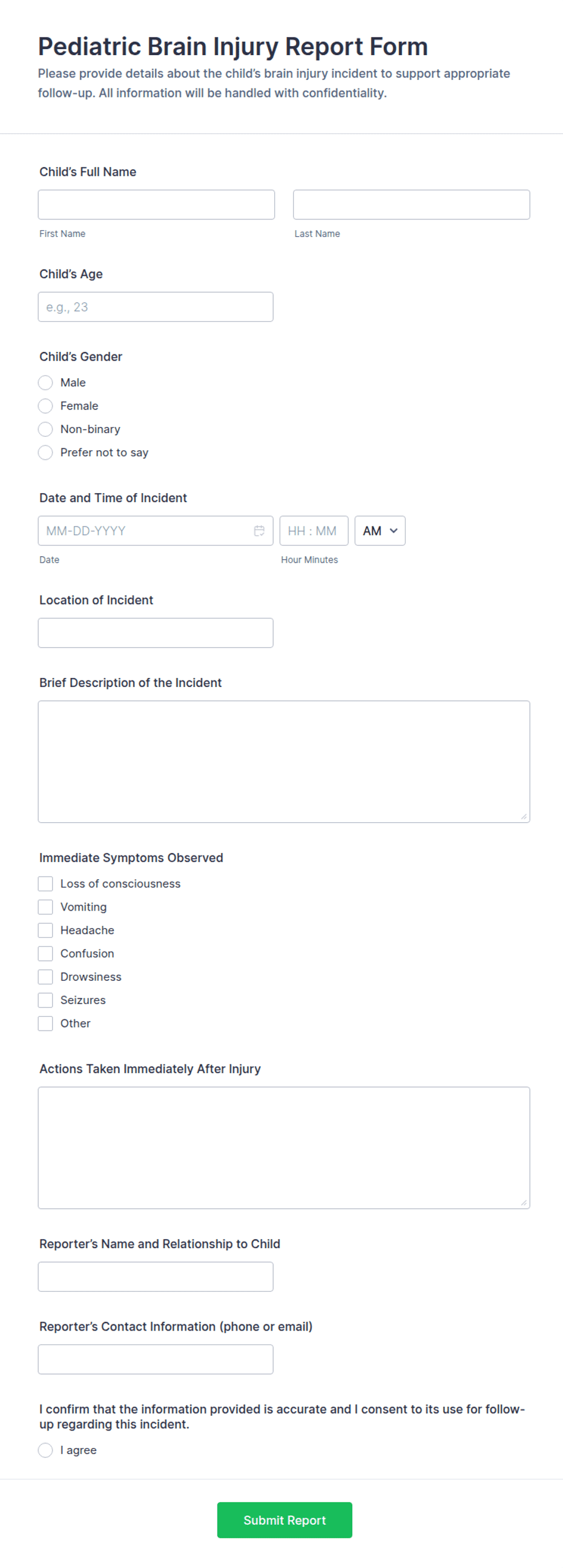Check the Other symptom option

click(x=45, y=1023)
